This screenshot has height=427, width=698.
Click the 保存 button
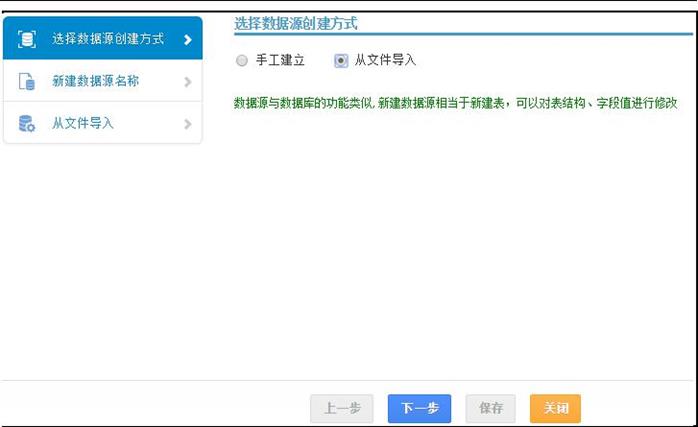pos(491,408)
